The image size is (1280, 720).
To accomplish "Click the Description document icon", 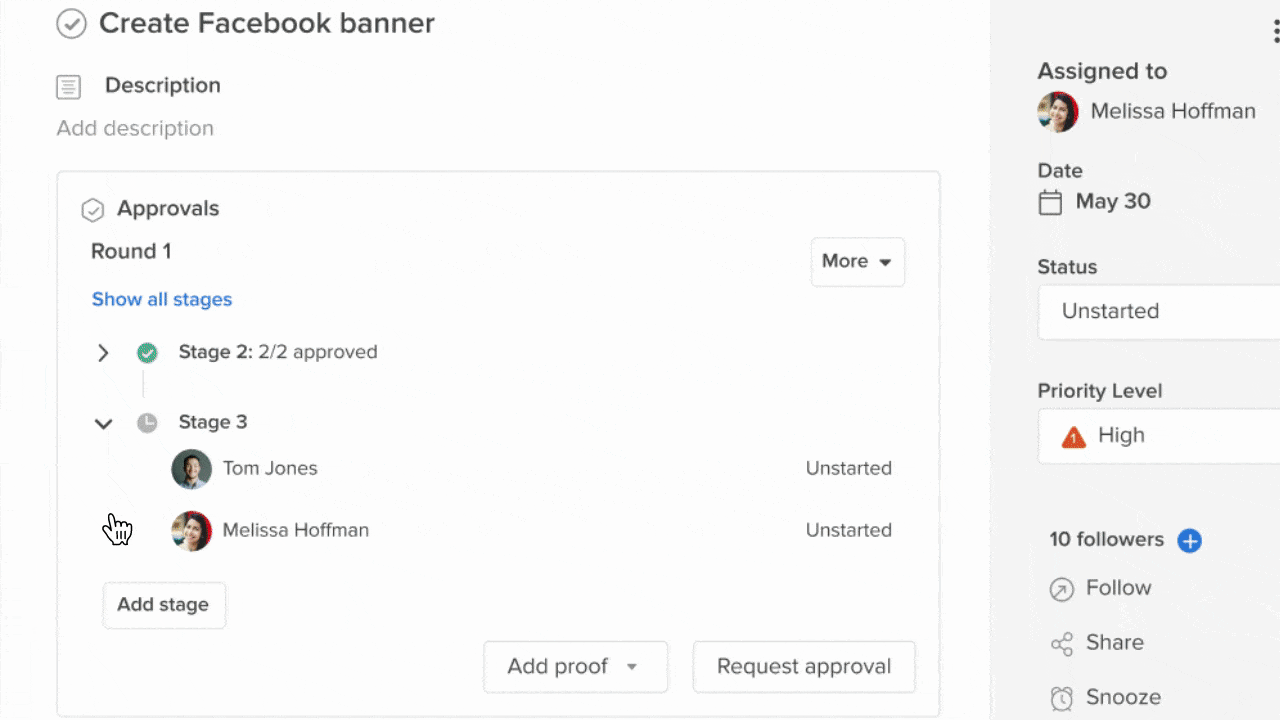I will 68,87.
